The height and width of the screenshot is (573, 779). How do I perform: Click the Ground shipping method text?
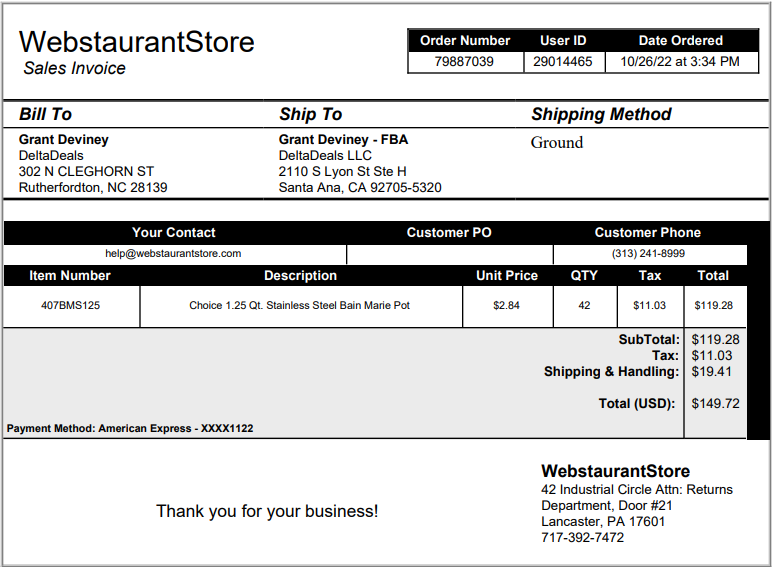point(557,143)
